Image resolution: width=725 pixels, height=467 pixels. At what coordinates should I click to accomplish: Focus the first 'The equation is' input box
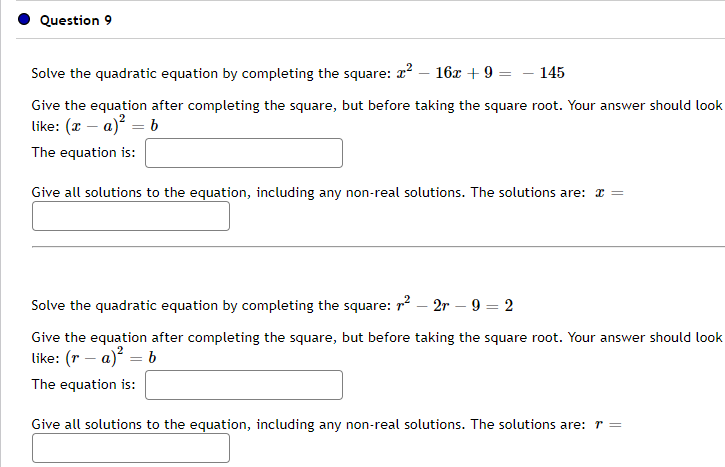coord(244,153)
